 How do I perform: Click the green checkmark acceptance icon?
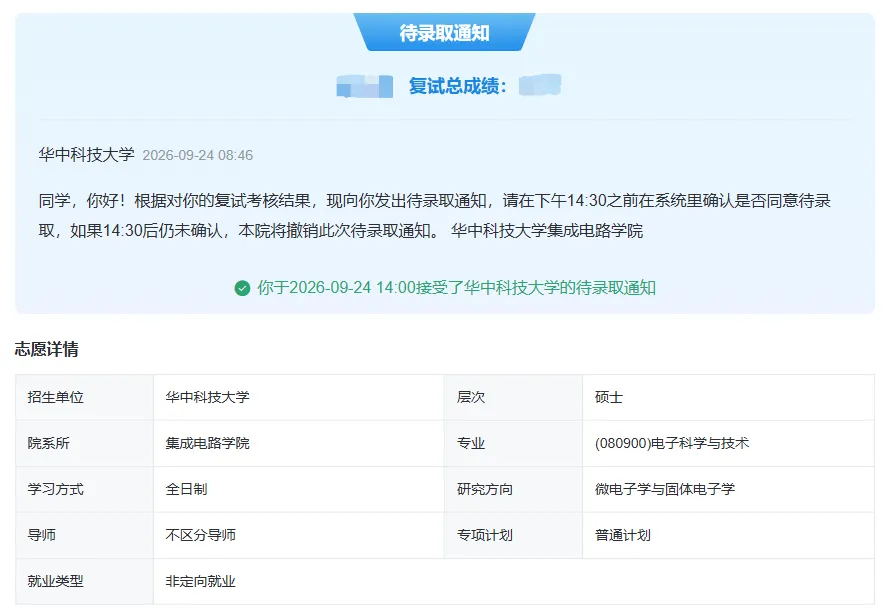[242, 288]
